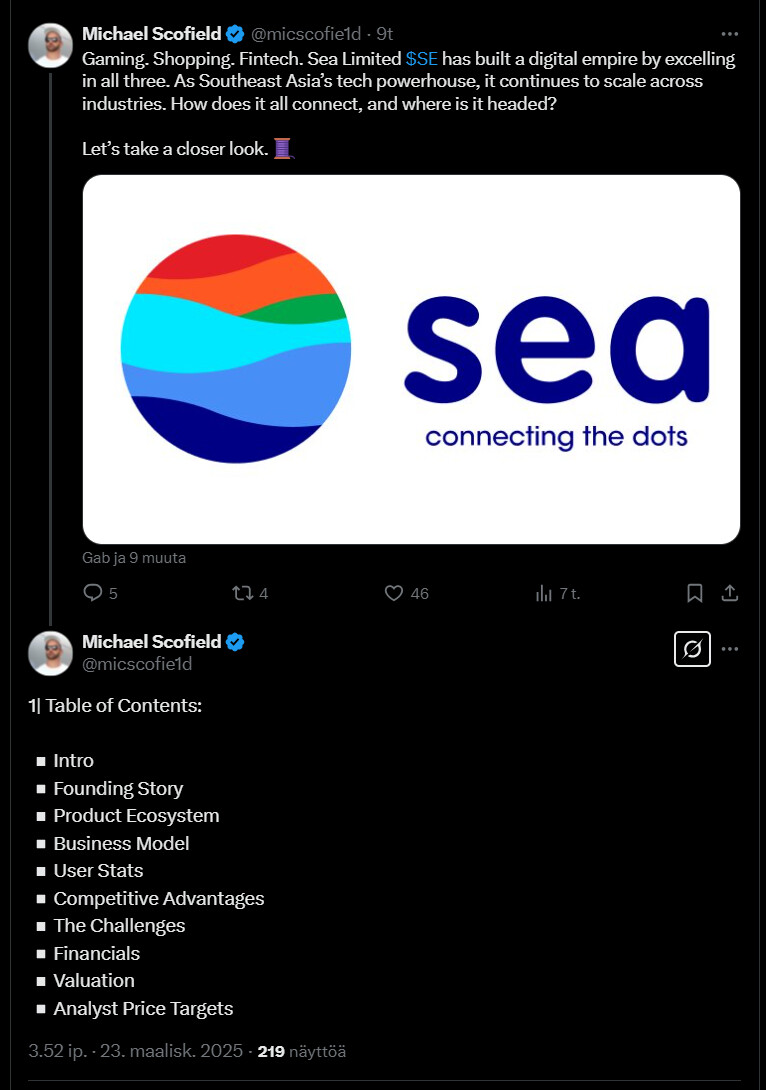Bookmark the Sea Limited thread
The width and height of the screenshot is (766, 1090).
point(695,593)
